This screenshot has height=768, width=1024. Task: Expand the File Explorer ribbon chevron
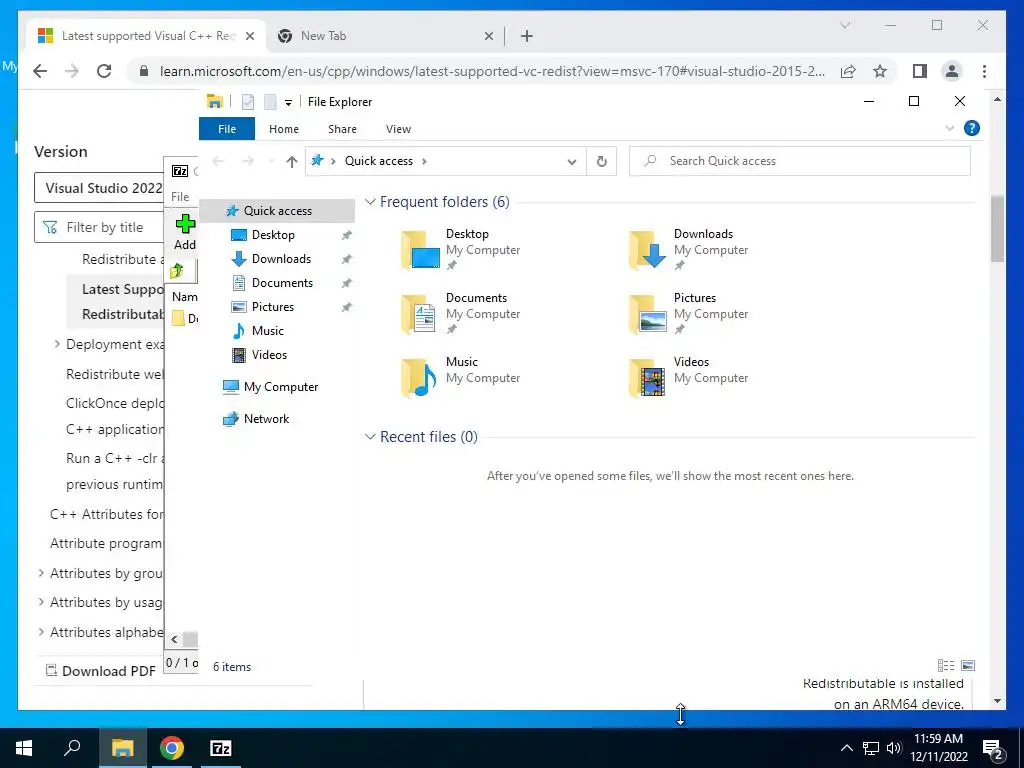pos(950,128)
